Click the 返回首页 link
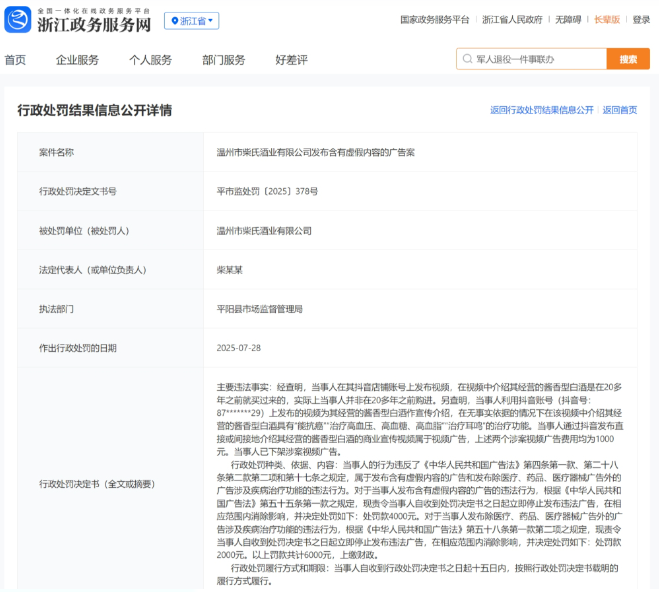This screenshot has height=592, width=659. [x=620, y=110]
